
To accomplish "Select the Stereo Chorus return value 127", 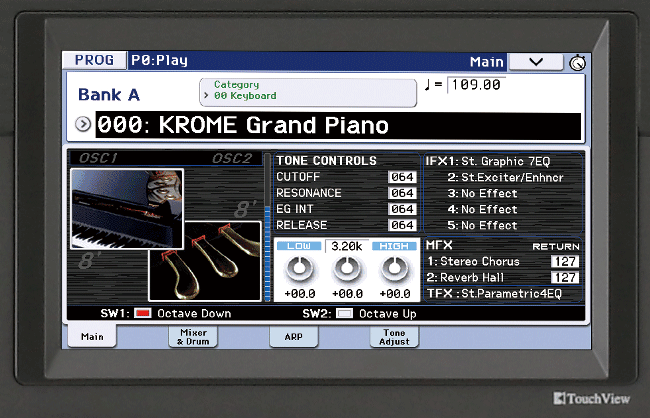I will point(565,262).
